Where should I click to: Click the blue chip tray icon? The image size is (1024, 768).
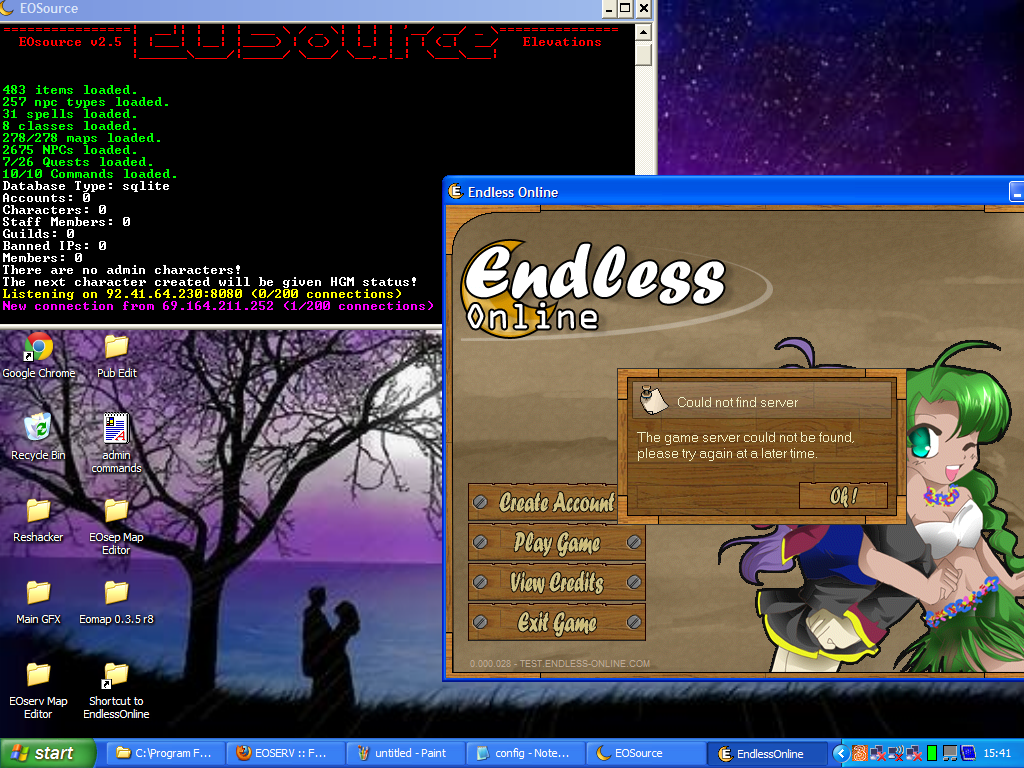(968, 754)
